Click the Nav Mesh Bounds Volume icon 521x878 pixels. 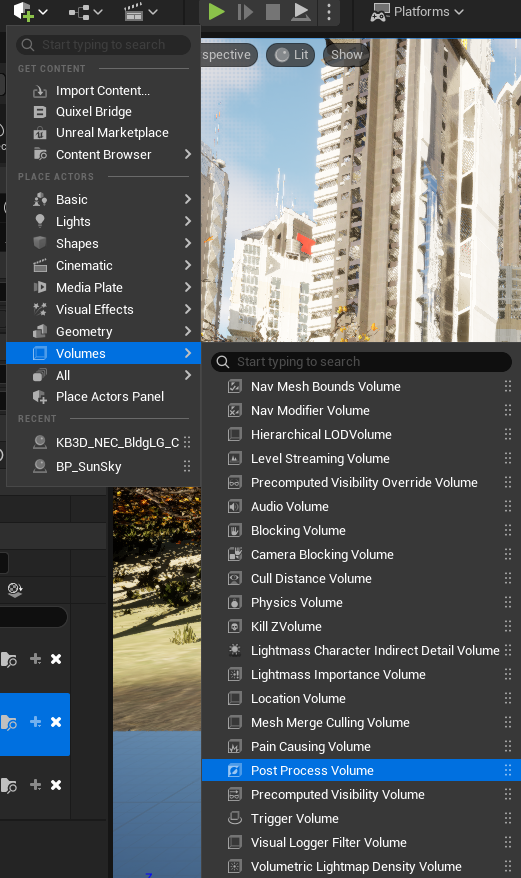235,386
